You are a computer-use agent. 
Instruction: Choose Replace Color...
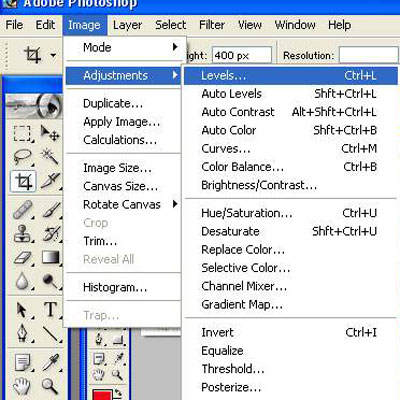(291, 250)
